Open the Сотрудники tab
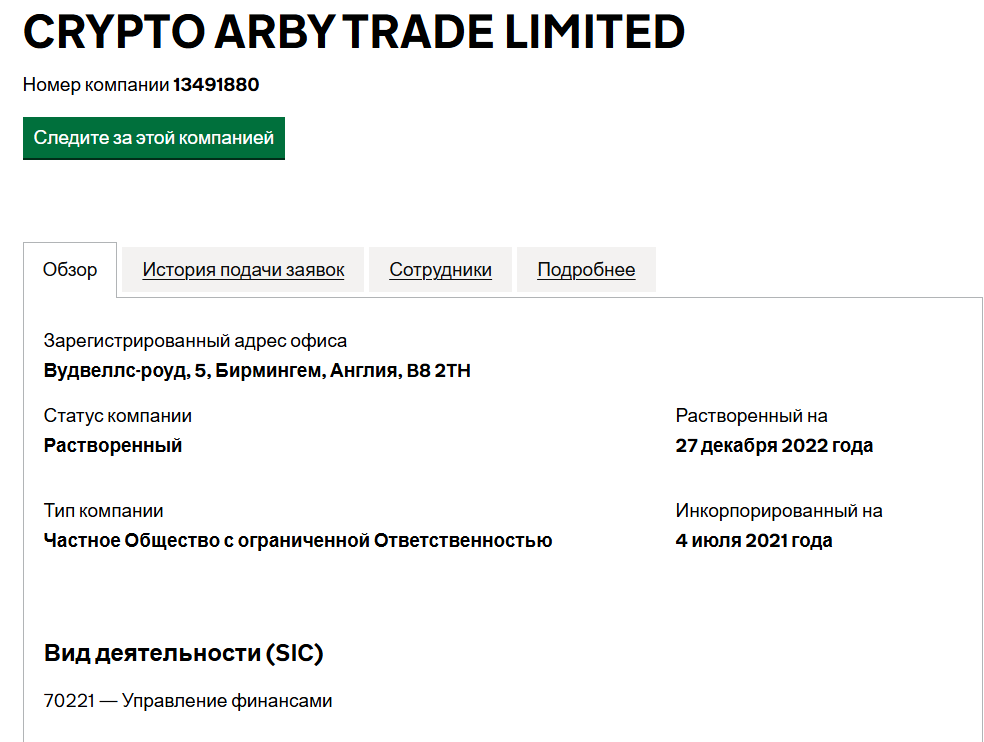 tap(440, 269)
